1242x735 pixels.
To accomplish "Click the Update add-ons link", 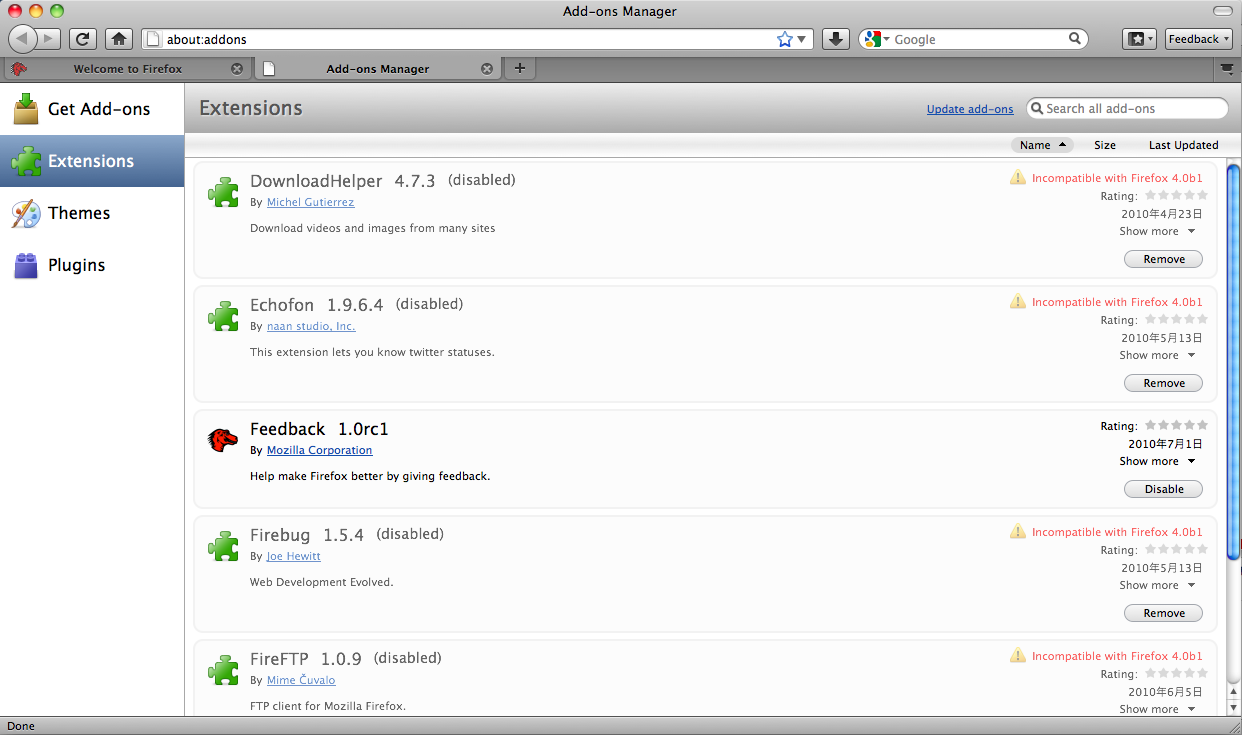I will 970,109.
